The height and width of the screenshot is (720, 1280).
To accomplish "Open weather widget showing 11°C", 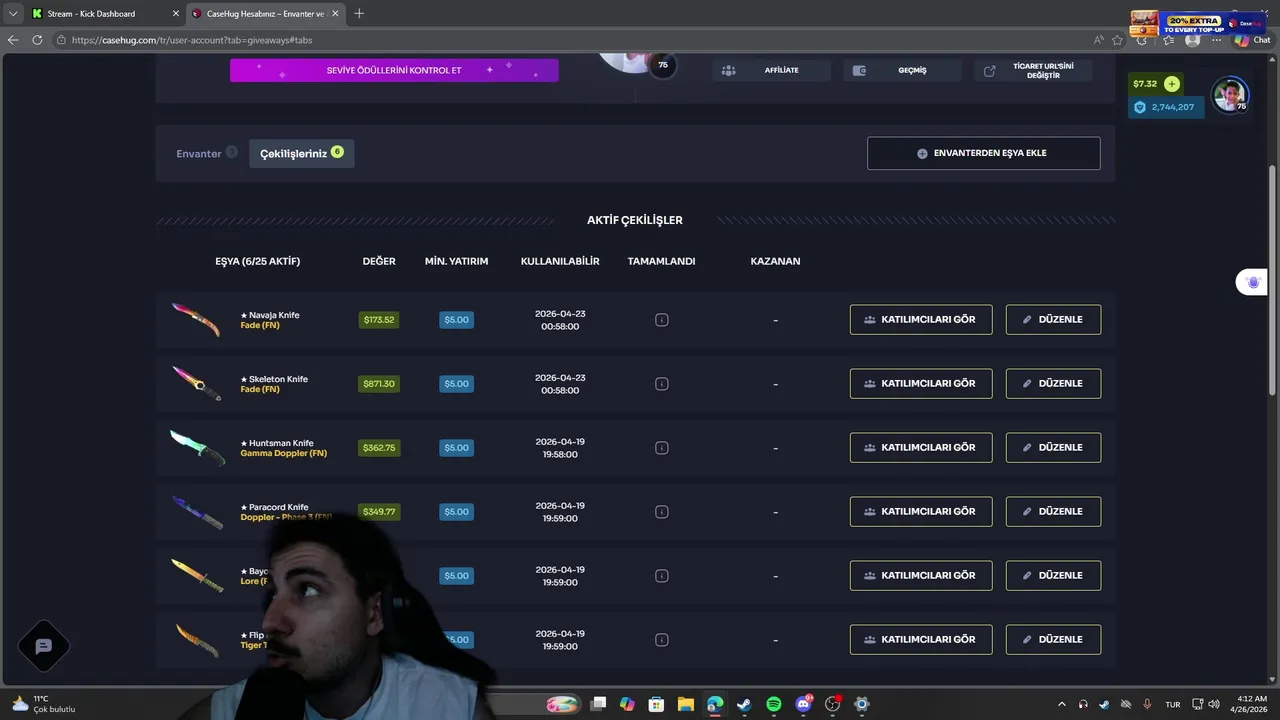I will 44,704.
